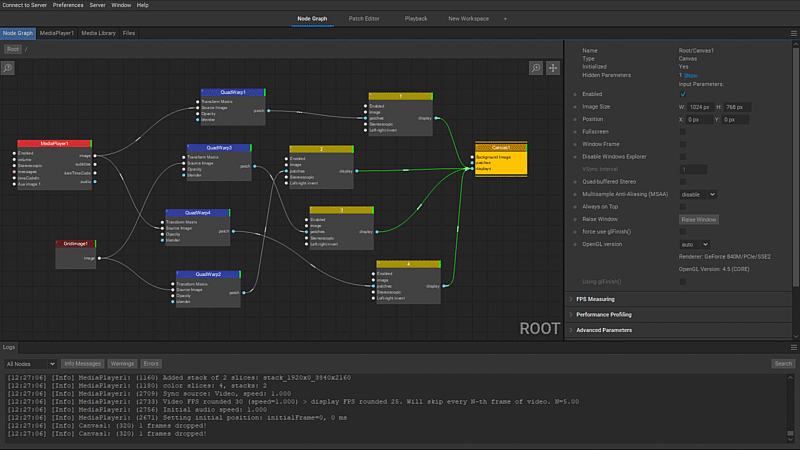The image size is (800, 450).
Task: Click the log Search button
Action: coord(783,364)
